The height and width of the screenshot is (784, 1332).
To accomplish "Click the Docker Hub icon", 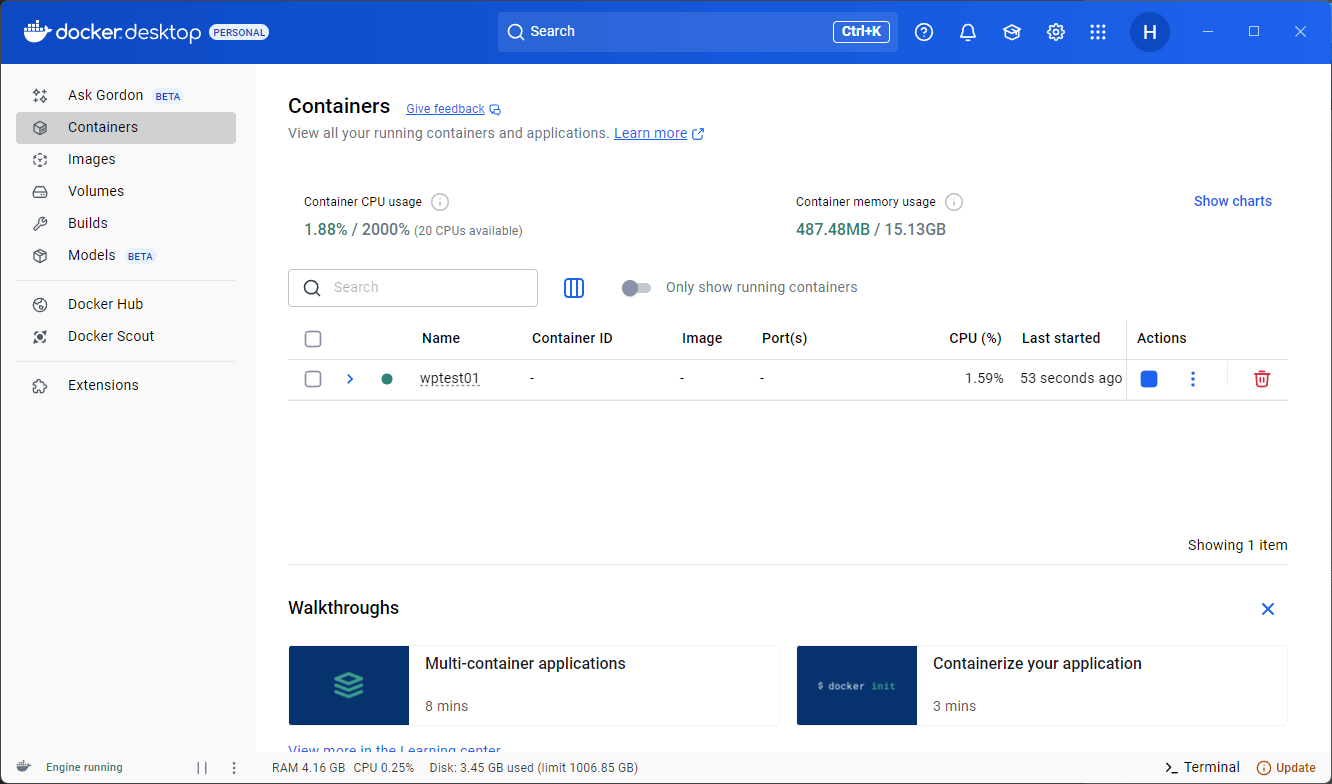I will pos(40,305).
